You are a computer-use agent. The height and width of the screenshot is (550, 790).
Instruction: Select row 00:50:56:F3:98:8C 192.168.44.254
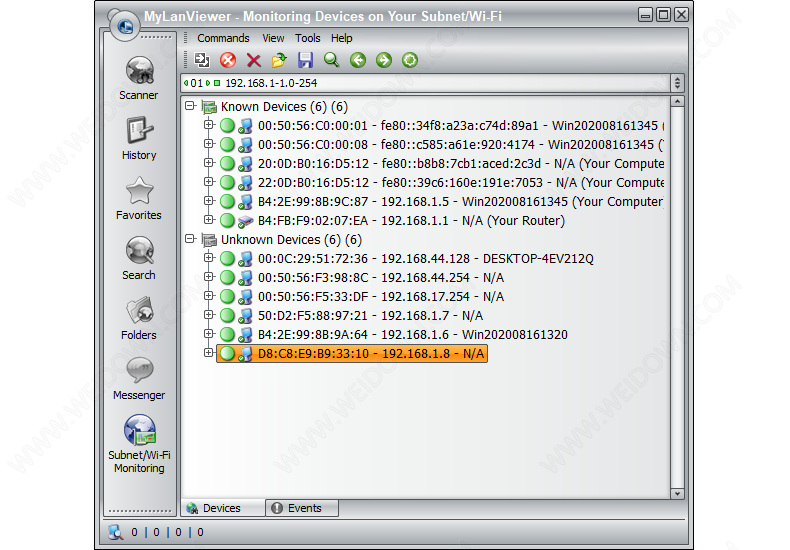click(381, 278)
